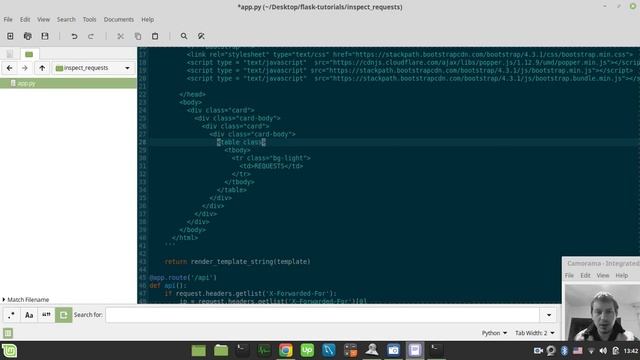Toggle wrap-around search
The image size is (640, 360).
click(64, 315)
